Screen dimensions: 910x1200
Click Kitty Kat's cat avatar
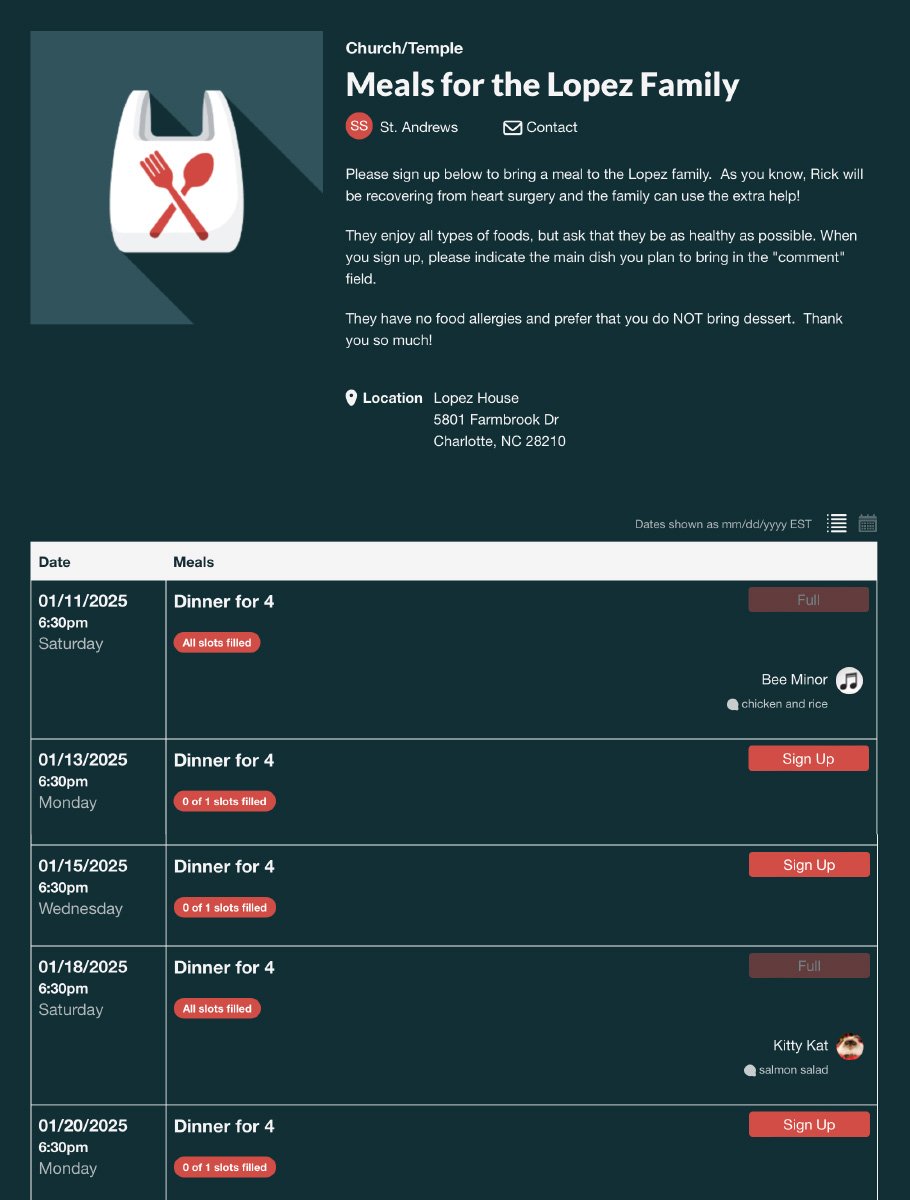tap(850, 1046)
